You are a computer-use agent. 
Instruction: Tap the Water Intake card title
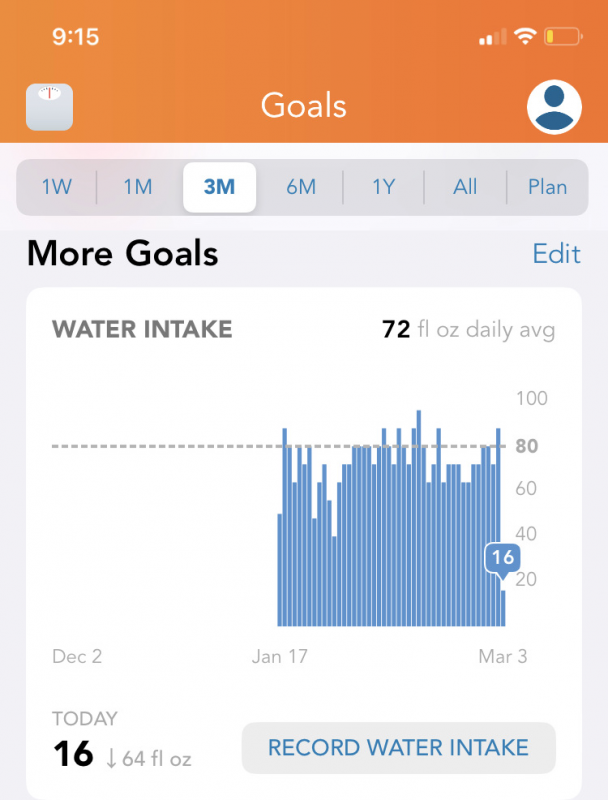(142, 329)
